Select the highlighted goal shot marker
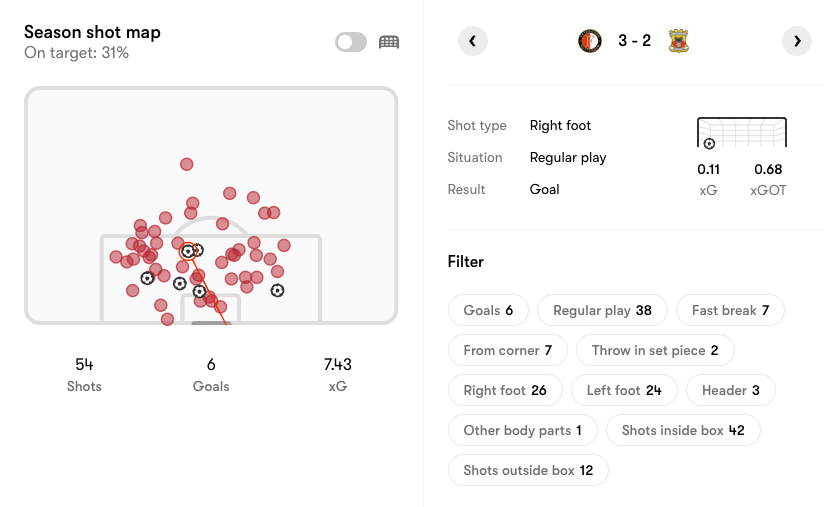 click(x=187, y=251)
